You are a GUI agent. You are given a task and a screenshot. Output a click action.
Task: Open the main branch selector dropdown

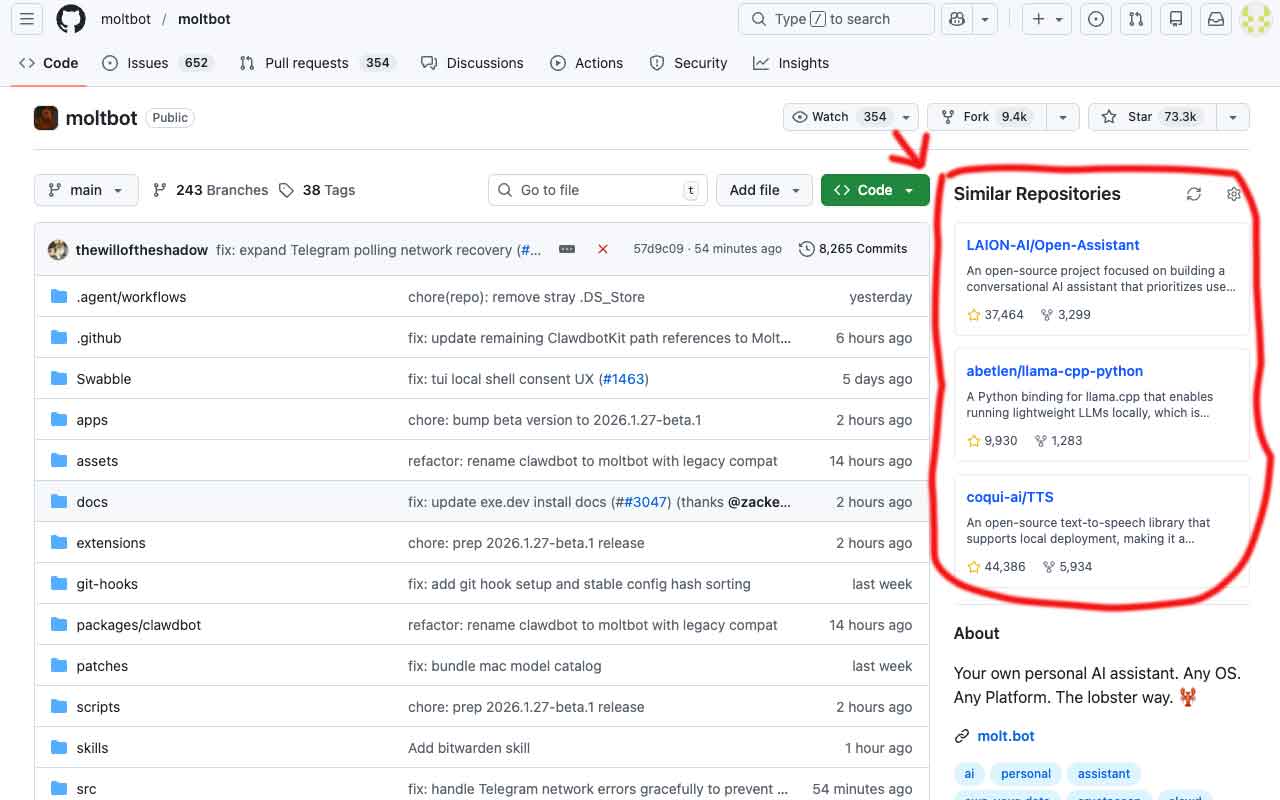coord(86,190)
